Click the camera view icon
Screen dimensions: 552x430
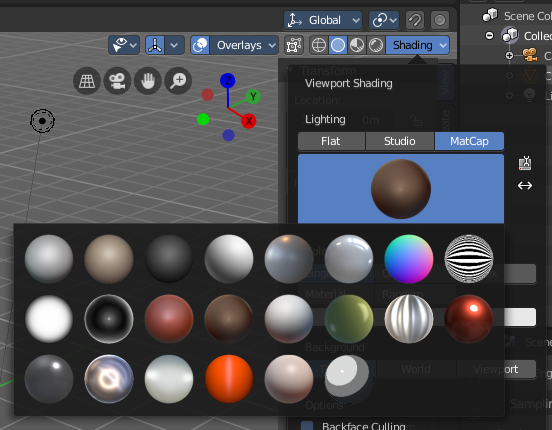tap(117, 81)
